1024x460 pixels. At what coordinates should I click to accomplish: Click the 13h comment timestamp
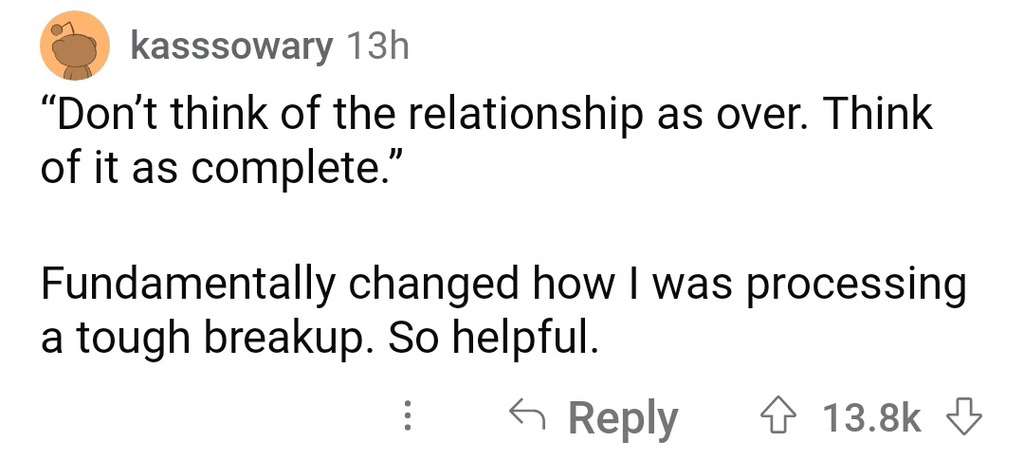[x=377, y=46]
